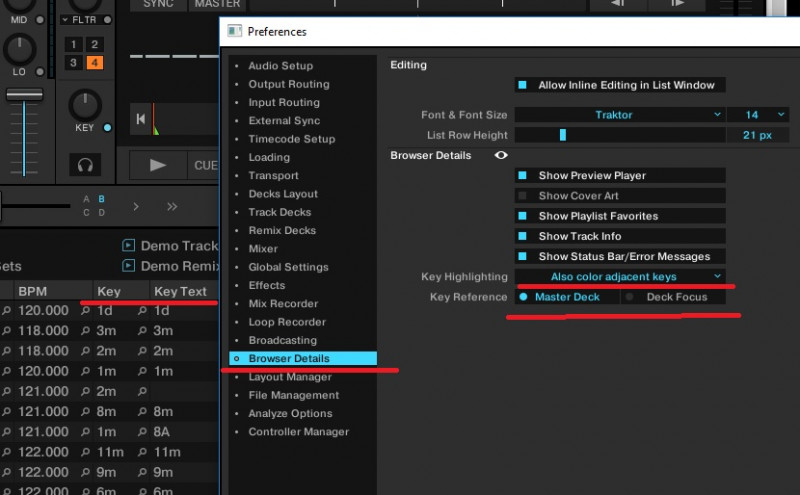Open the Key Highlighting dropdown
The image size is (800, 495).
[x=620, y=277]
